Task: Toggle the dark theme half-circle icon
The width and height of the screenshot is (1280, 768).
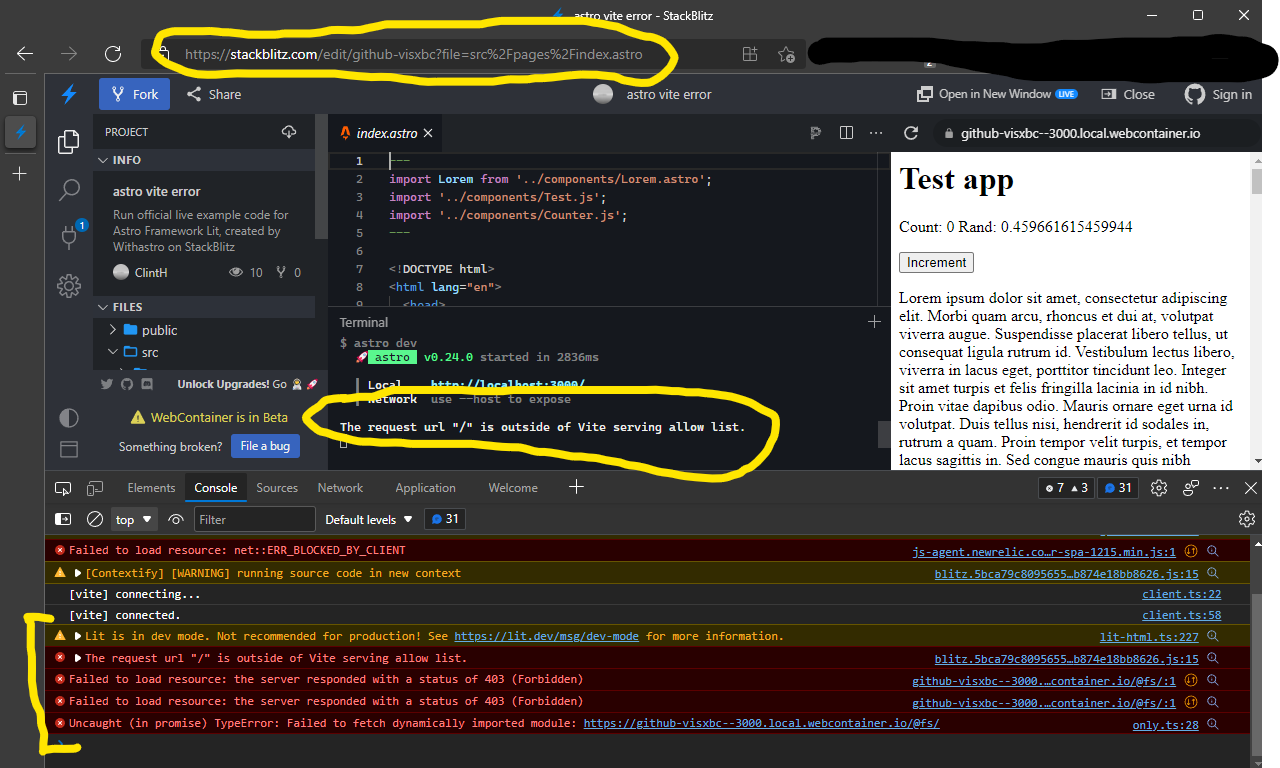Action: (68, 417)
